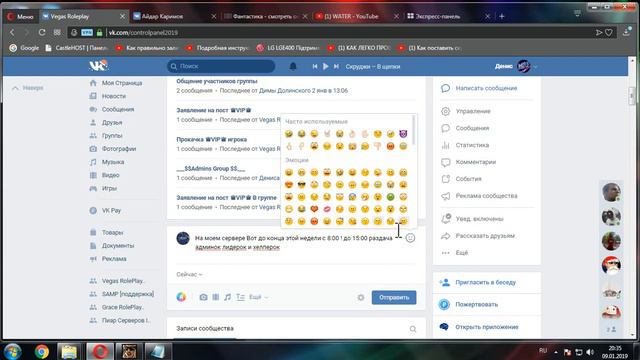Open the taskbar volume icon
Screen dimensions: 640x360
click(x=590, y=352)
